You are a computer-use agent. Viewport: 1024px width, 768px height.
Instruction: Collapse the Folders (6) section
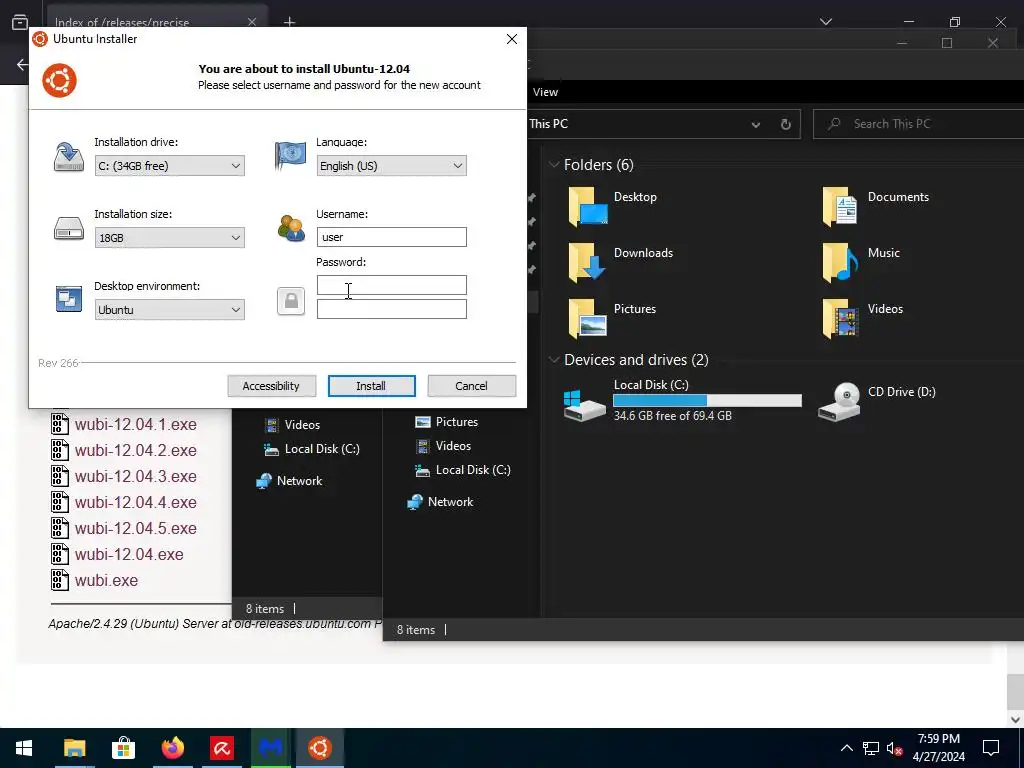click(554, 165)
